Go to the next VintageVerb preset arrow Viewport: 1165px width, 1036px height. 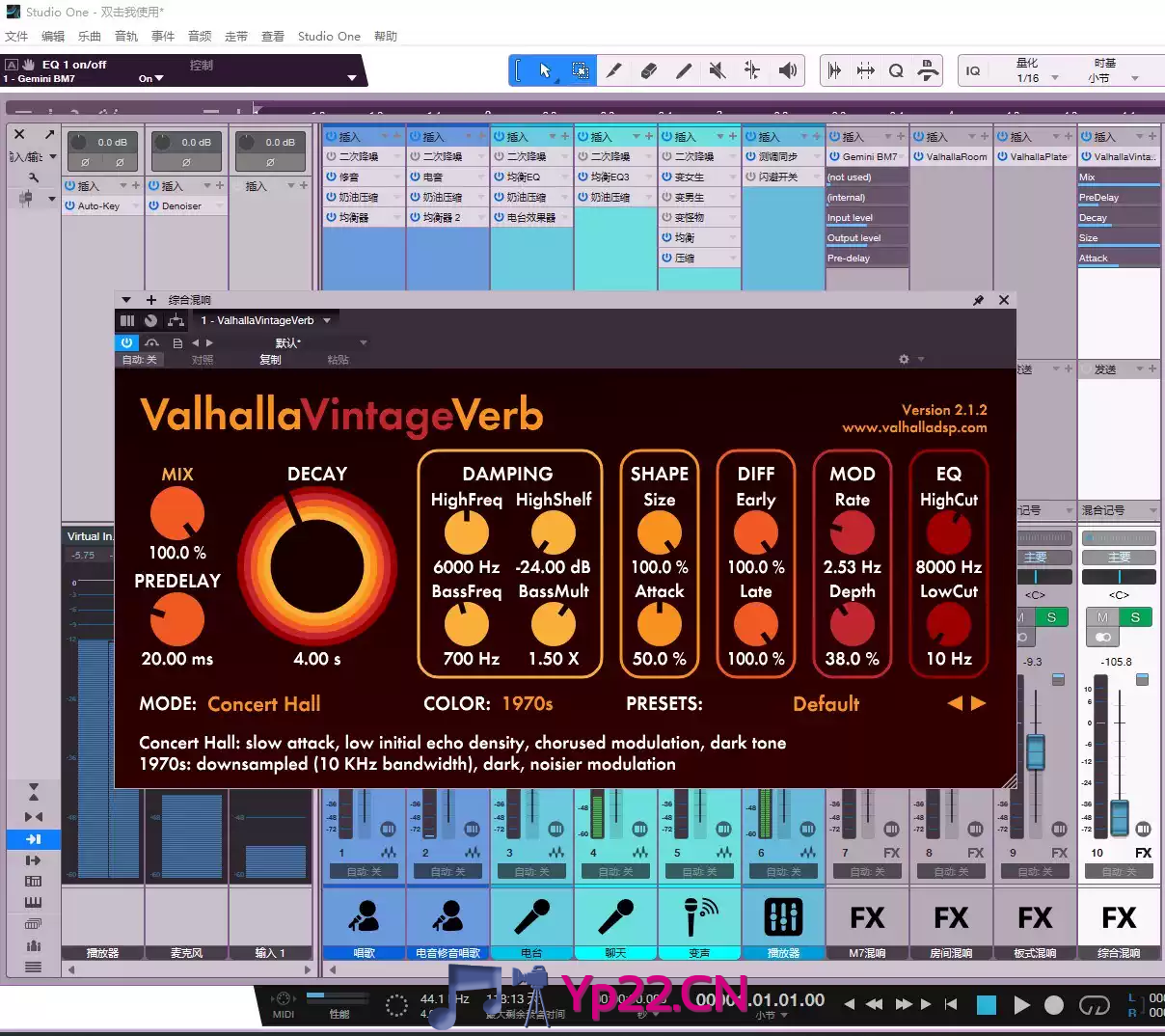[x=978, y=703]
